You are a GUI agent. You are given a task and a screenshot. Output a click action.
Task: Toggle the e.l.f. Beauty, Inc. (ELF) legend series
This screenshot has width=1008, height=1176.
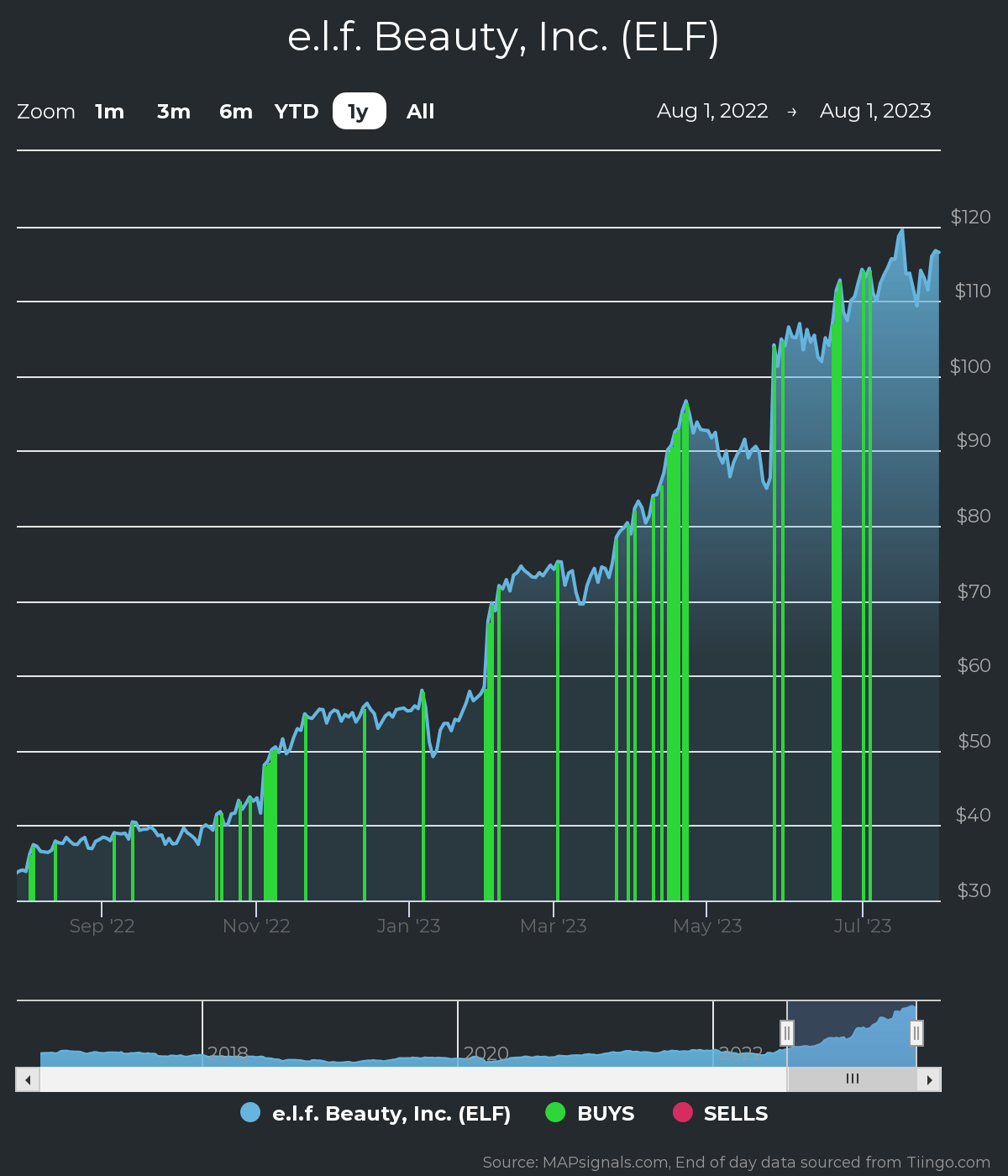(x=375, y=1114)
